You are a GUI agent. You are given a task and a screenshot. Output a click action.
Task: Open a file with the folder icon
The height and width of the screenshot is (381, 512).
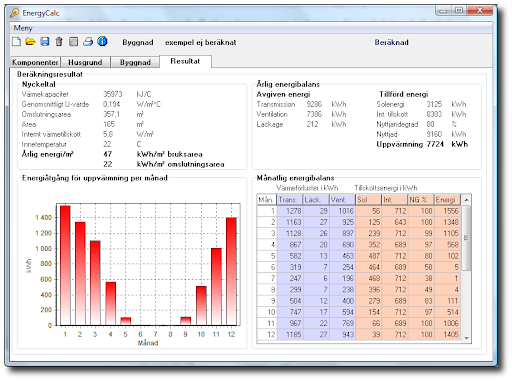(x=30, y=42)
